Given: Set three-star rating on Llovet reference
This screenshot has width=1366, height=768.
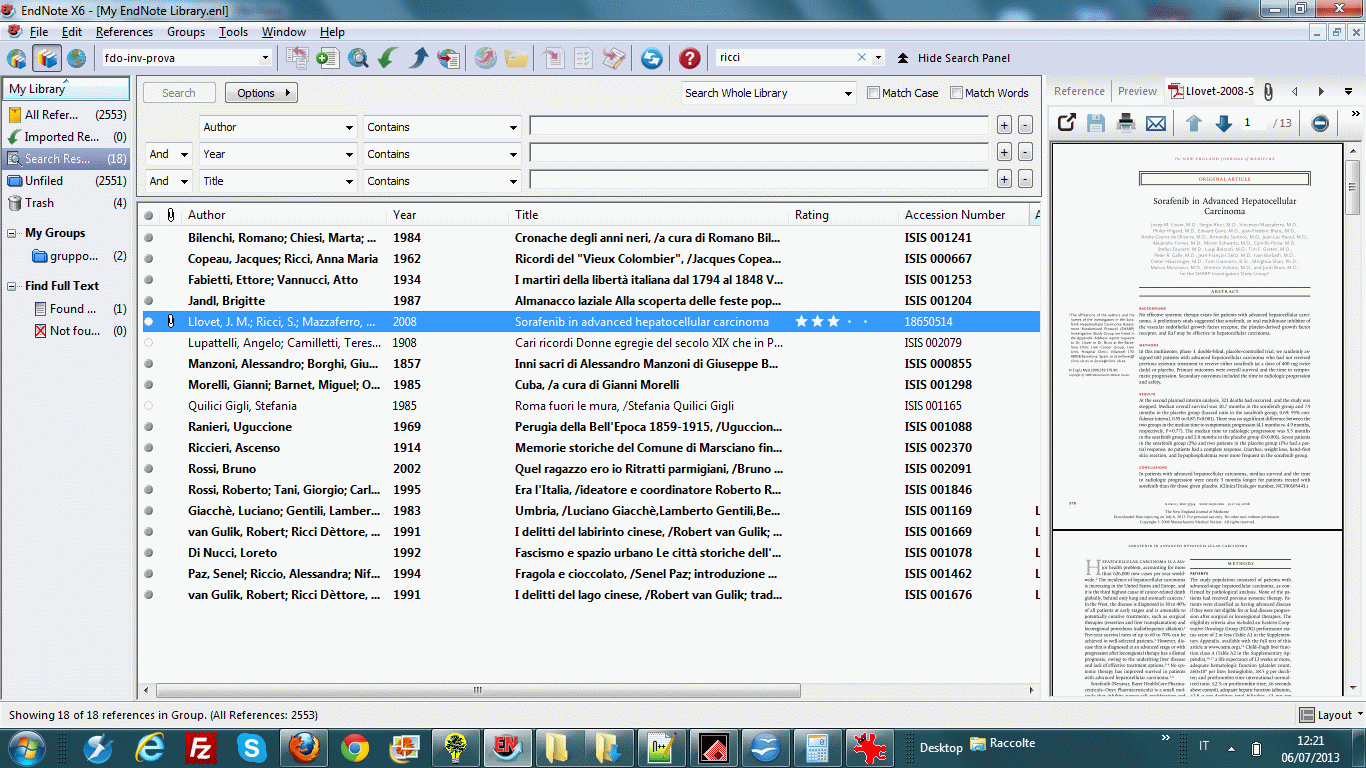Looking at the screenshot, I should 833,322.
